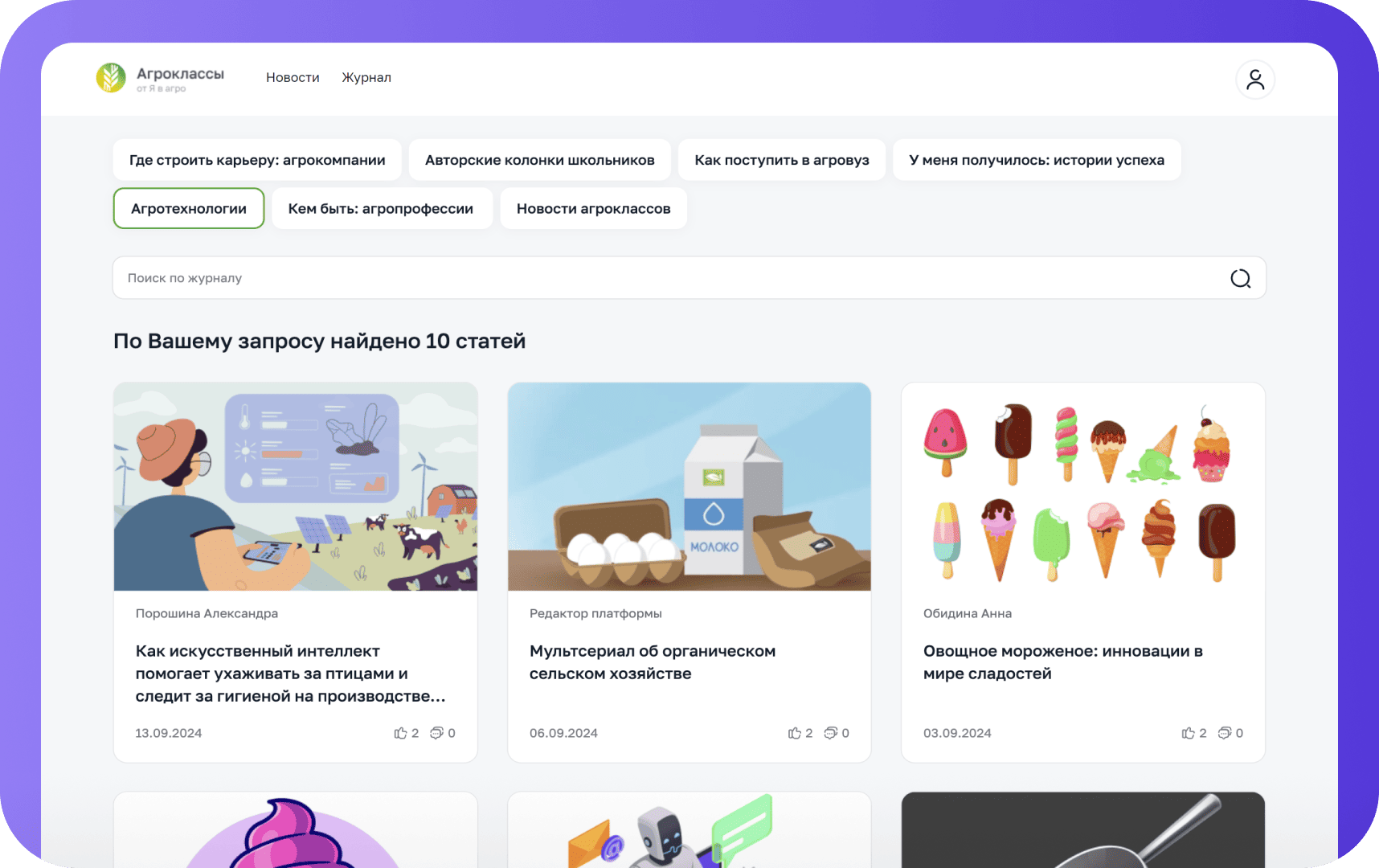Screen dimensions: 1379x868
Task: Open the Новости menu item
Action: coord(293,78)
